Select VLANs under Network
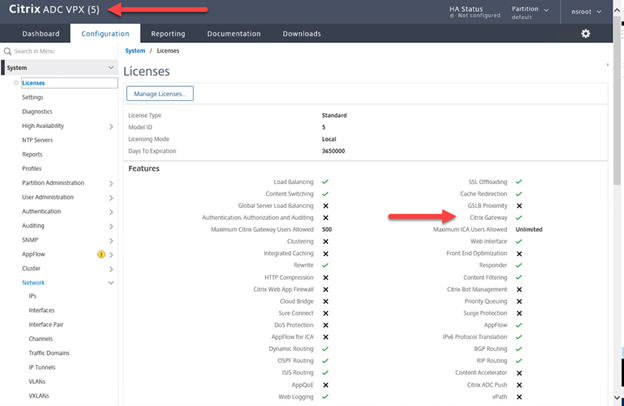624x406 pixels. [x=37, y=381]
